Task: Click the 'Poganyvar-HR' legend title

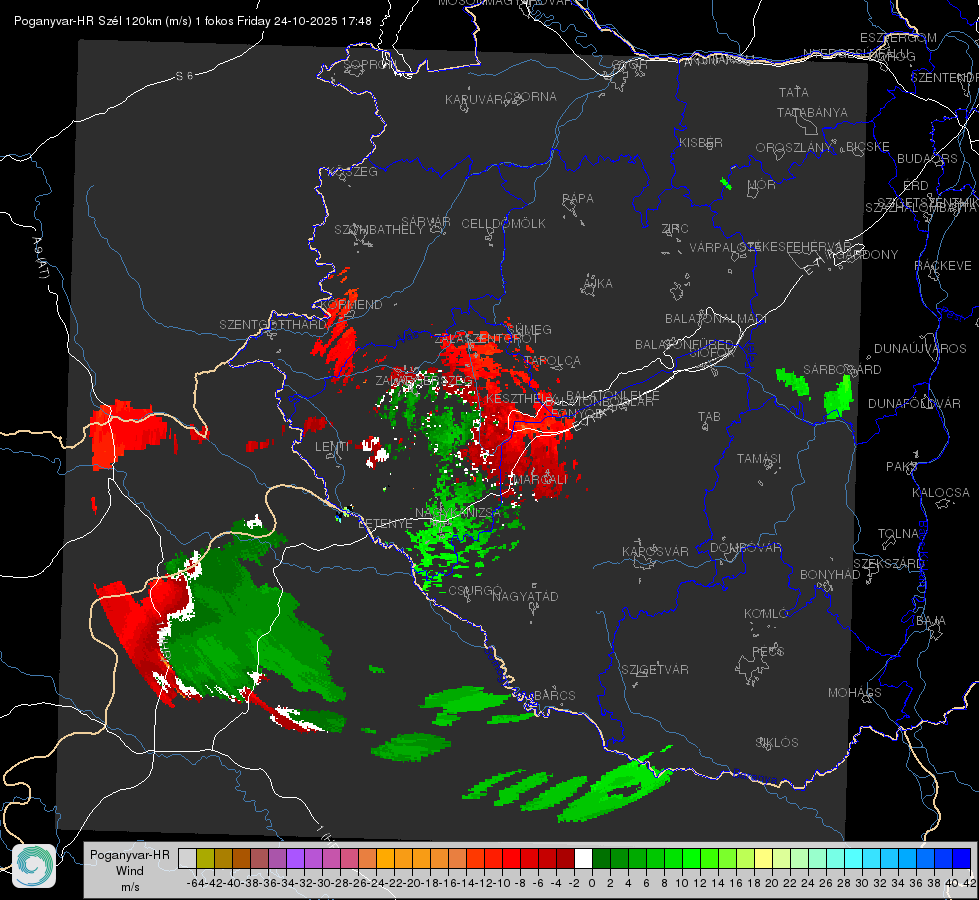Action: tap(130, 854)
